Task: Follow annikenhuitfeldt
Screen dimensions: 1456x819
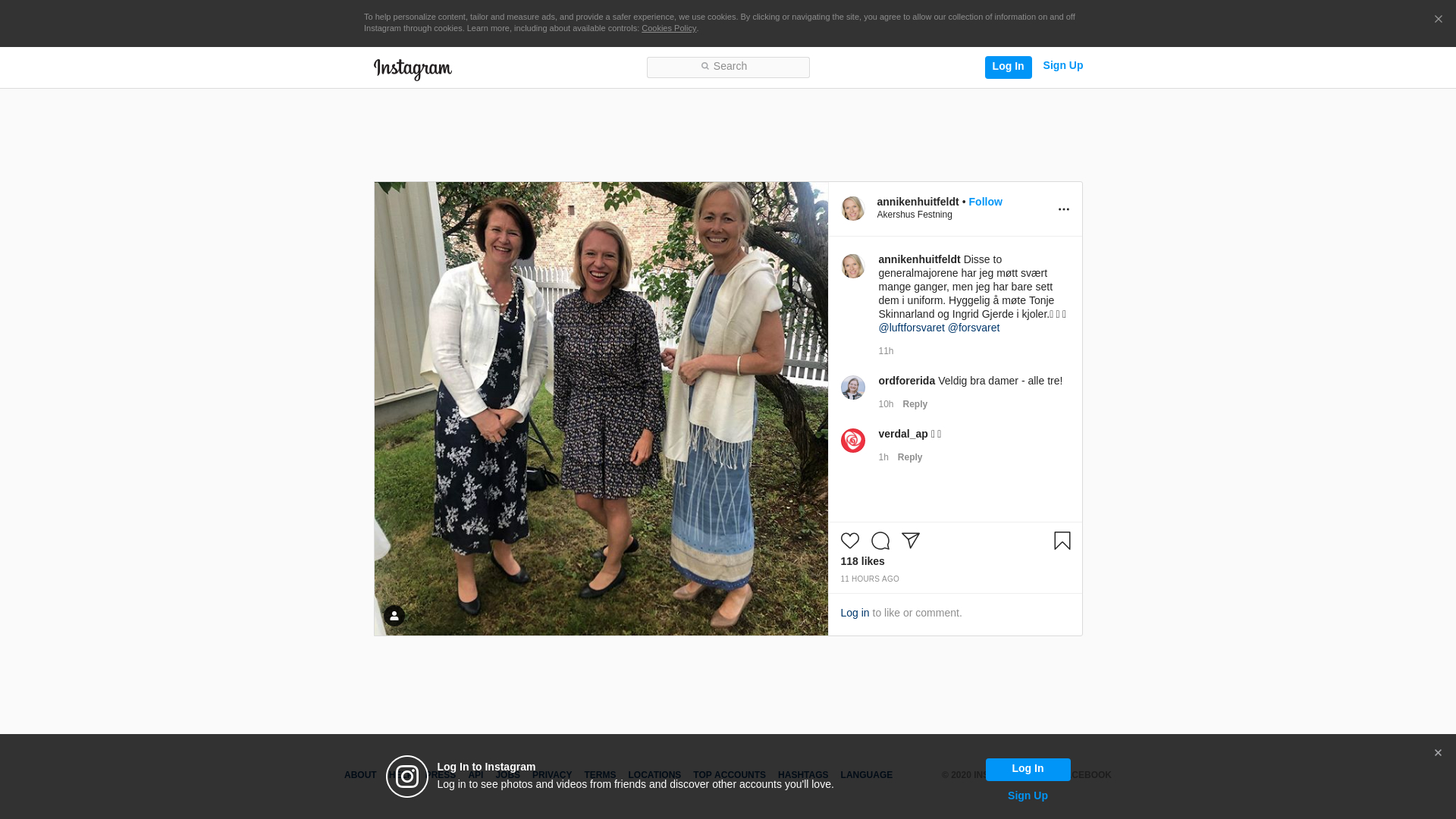Action: [985, 202]
